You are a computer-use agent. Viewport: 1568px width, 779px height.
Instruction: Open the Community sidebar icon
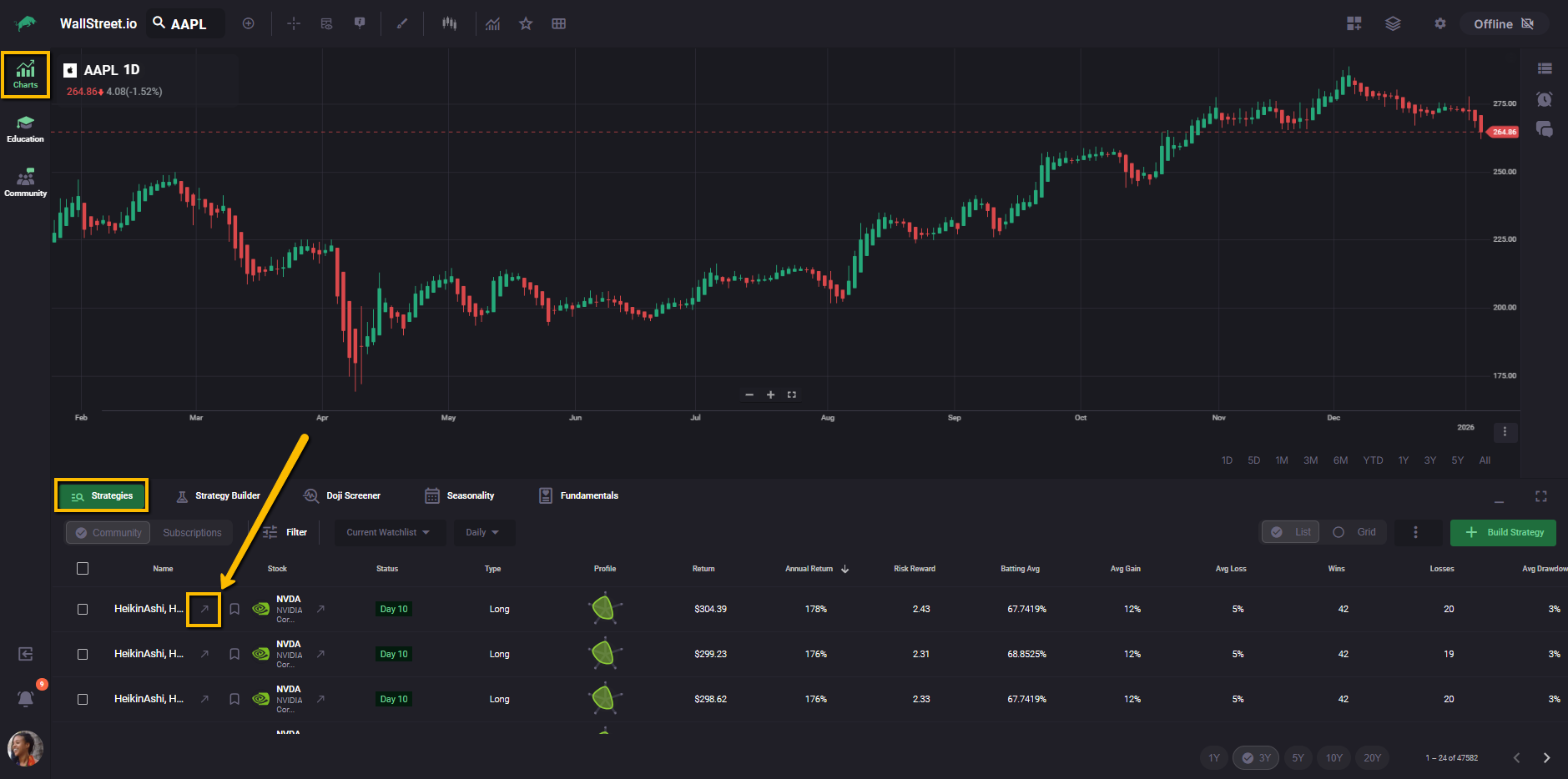pyautogui.click(x=25, y=183)
